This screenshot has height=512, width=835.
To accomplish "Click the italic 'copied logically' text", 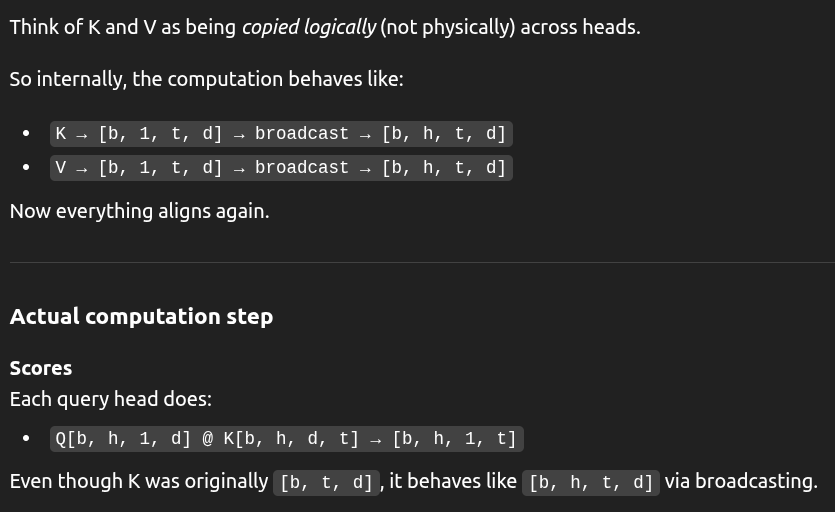I will [x=309, y=27].
